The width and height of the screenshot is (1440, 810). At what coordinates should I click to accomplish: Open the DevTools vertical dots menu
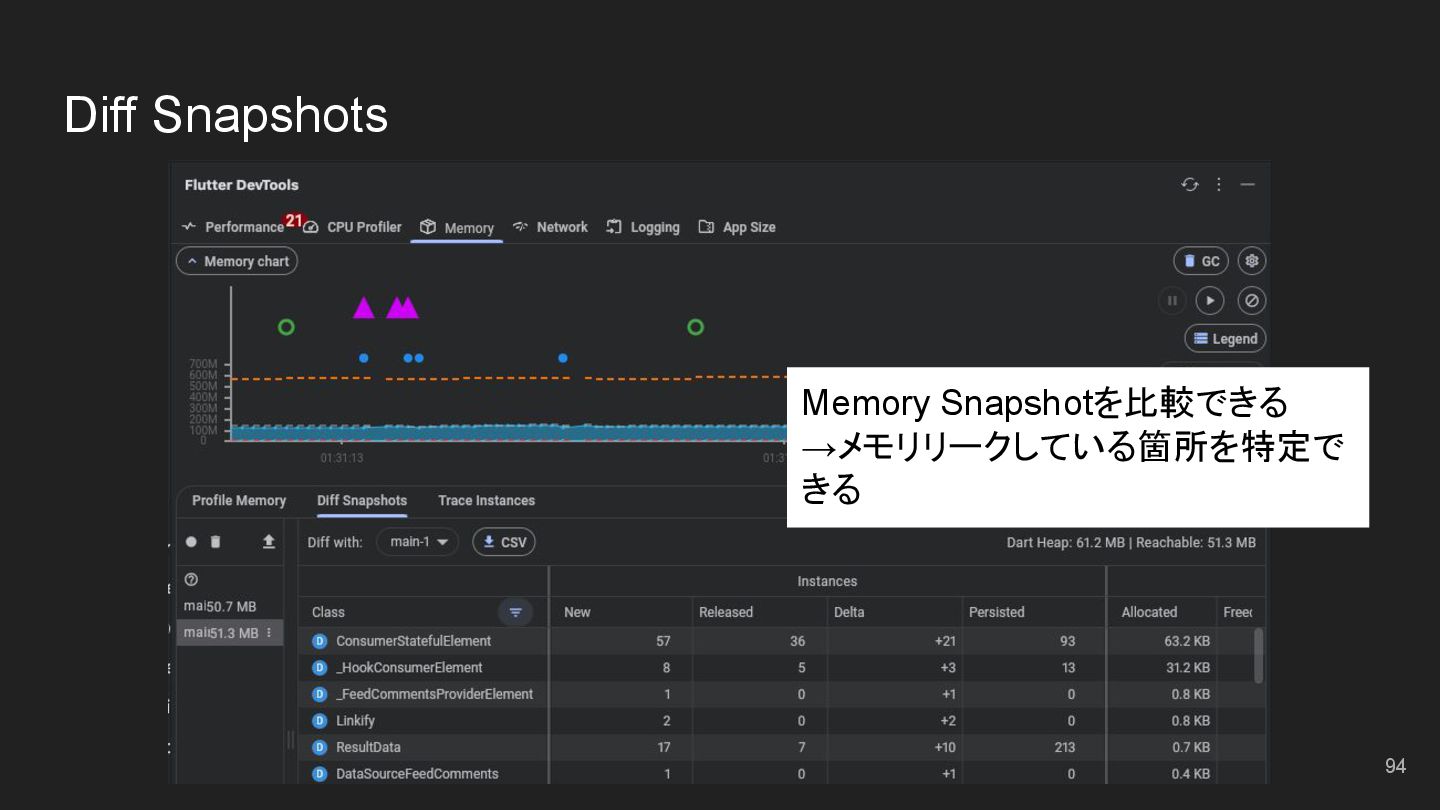[x=1218, y=185]
